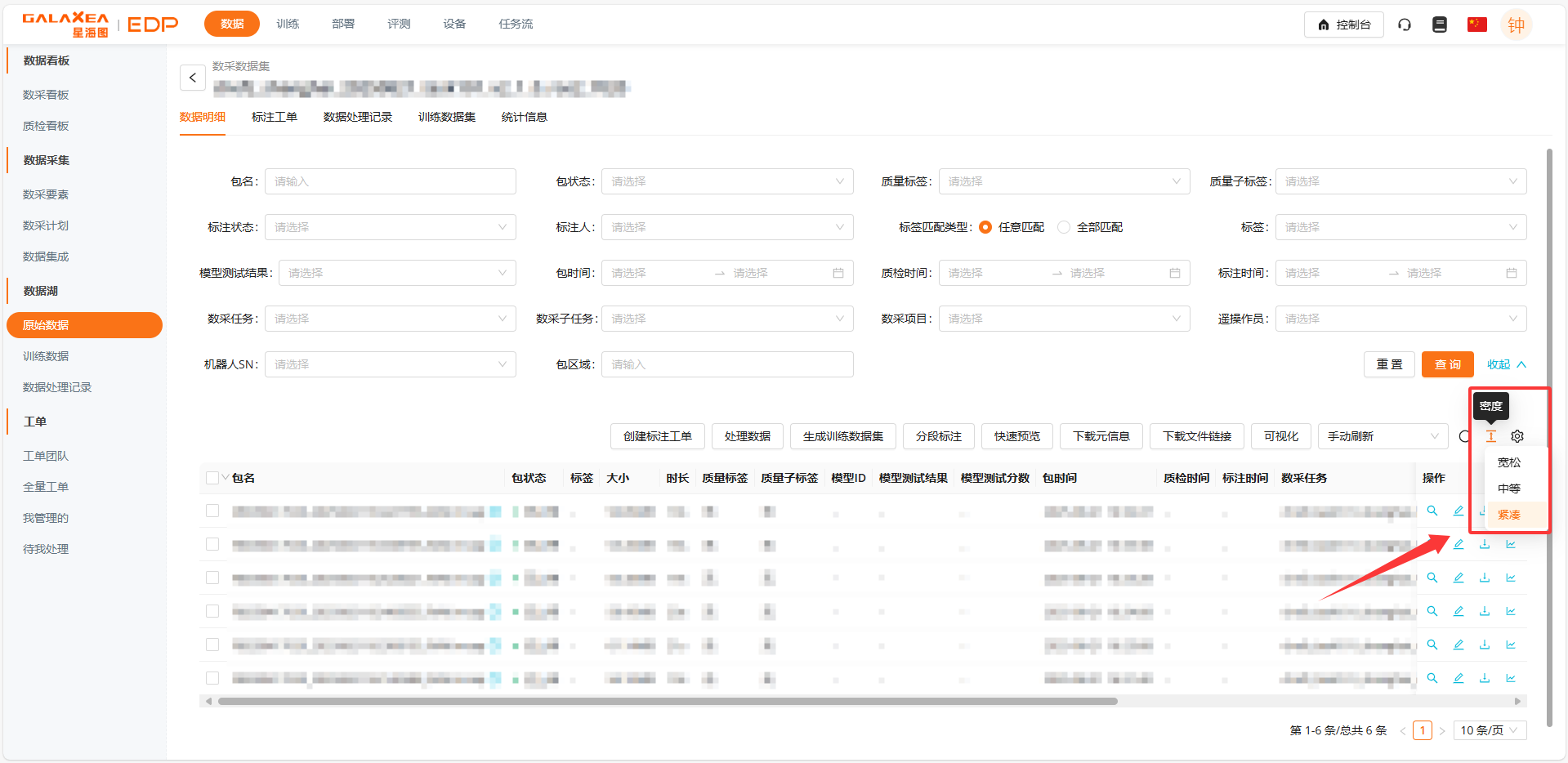Choose 宽松 in the density menu
Screen dimensions: 1568x763
coord(1509,462)
